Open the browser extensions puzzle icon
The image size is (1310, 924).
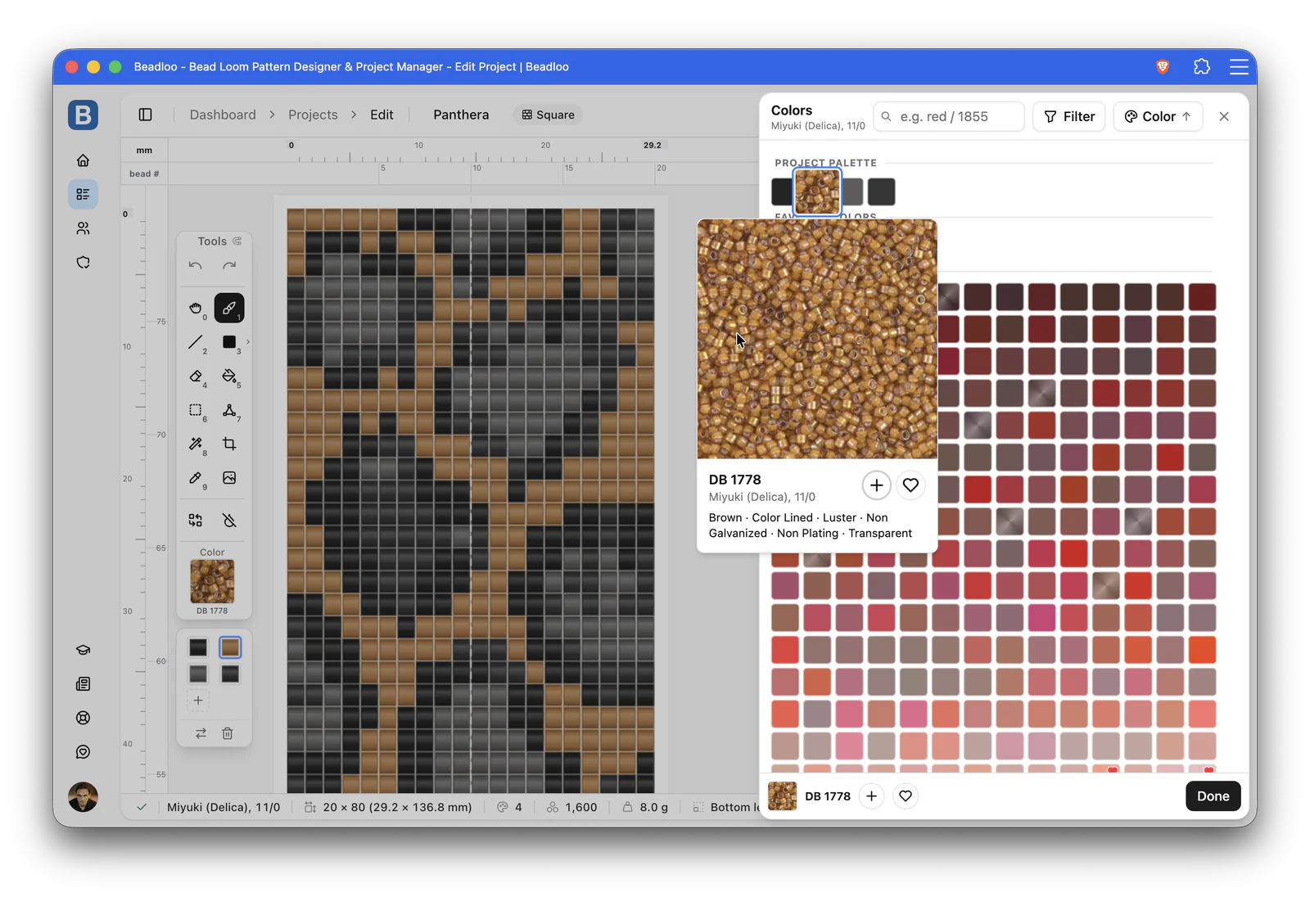(1202, 67)
